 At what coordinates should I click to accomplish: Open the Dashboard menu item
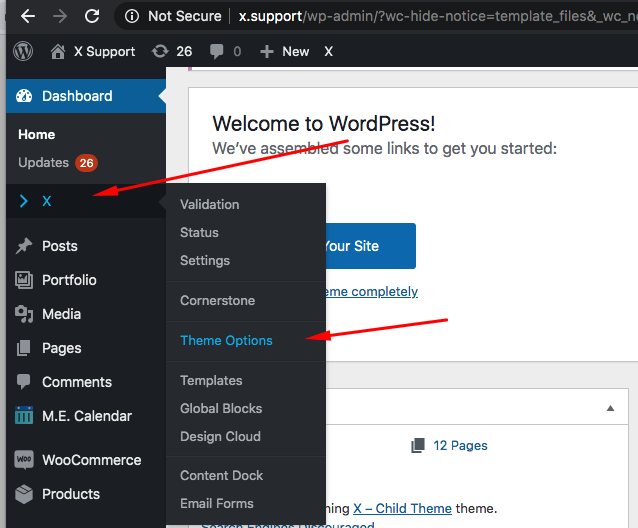(x=86, y=96)
